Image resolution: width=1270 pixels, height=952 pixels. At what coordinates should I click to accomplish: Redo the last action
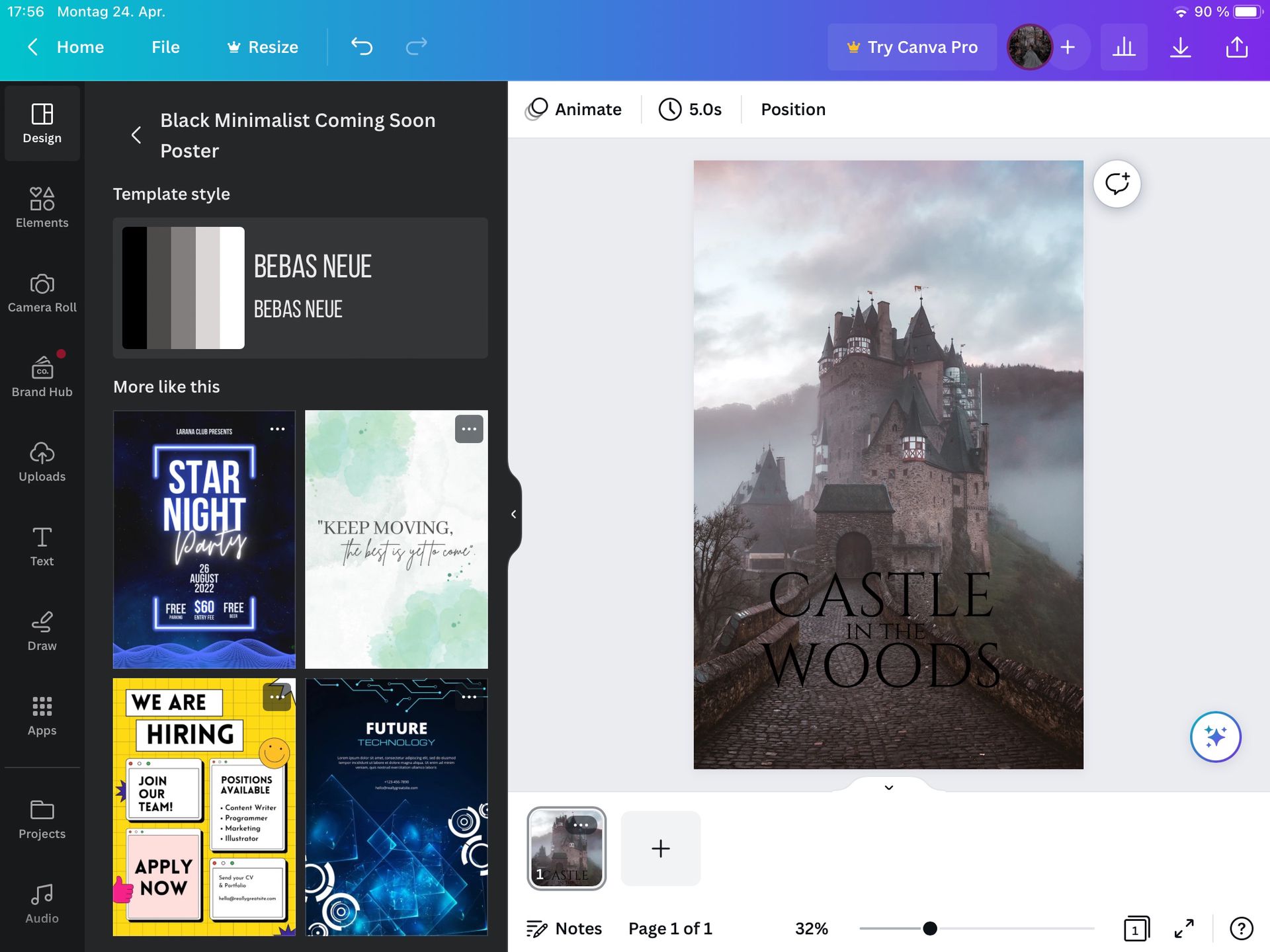coord(416,46)
